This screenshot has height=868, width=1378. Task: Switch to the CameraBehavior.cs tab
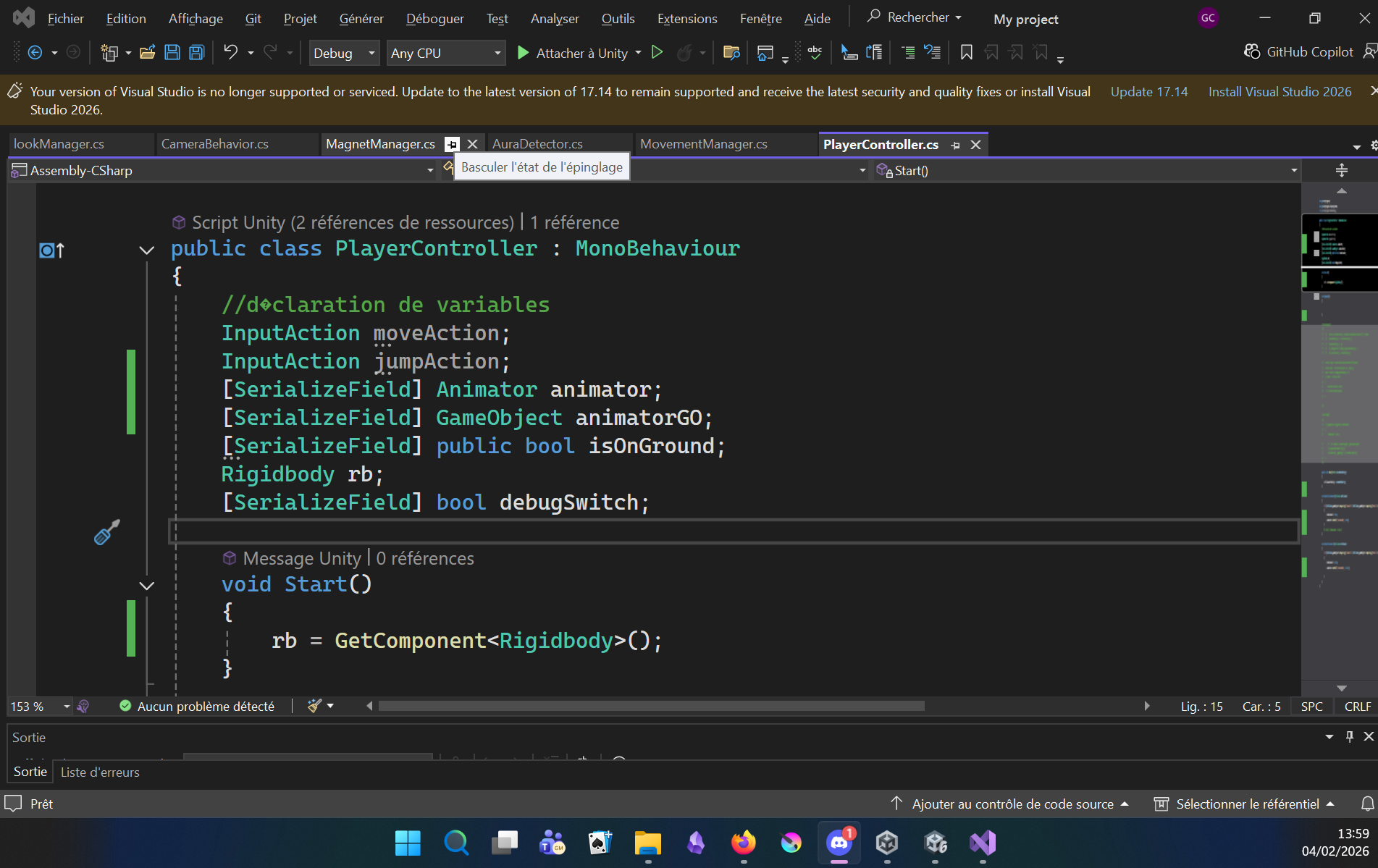point(215,144)
